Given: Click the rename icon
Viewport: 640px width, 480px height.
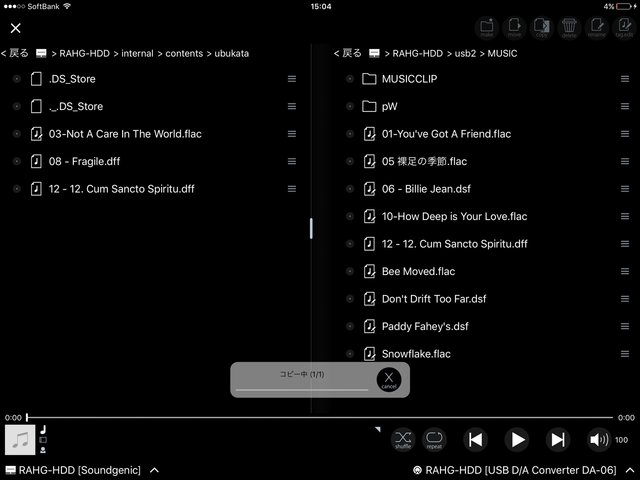Looking at the screenshot, I should tap(596, 27).
